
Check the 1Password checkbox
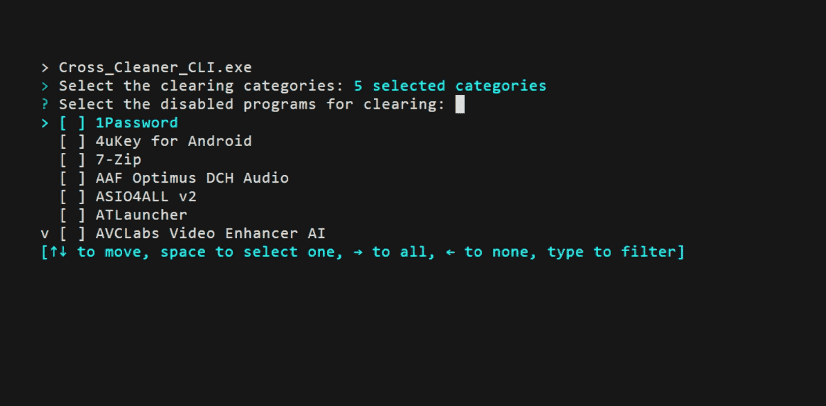point(72,123)
